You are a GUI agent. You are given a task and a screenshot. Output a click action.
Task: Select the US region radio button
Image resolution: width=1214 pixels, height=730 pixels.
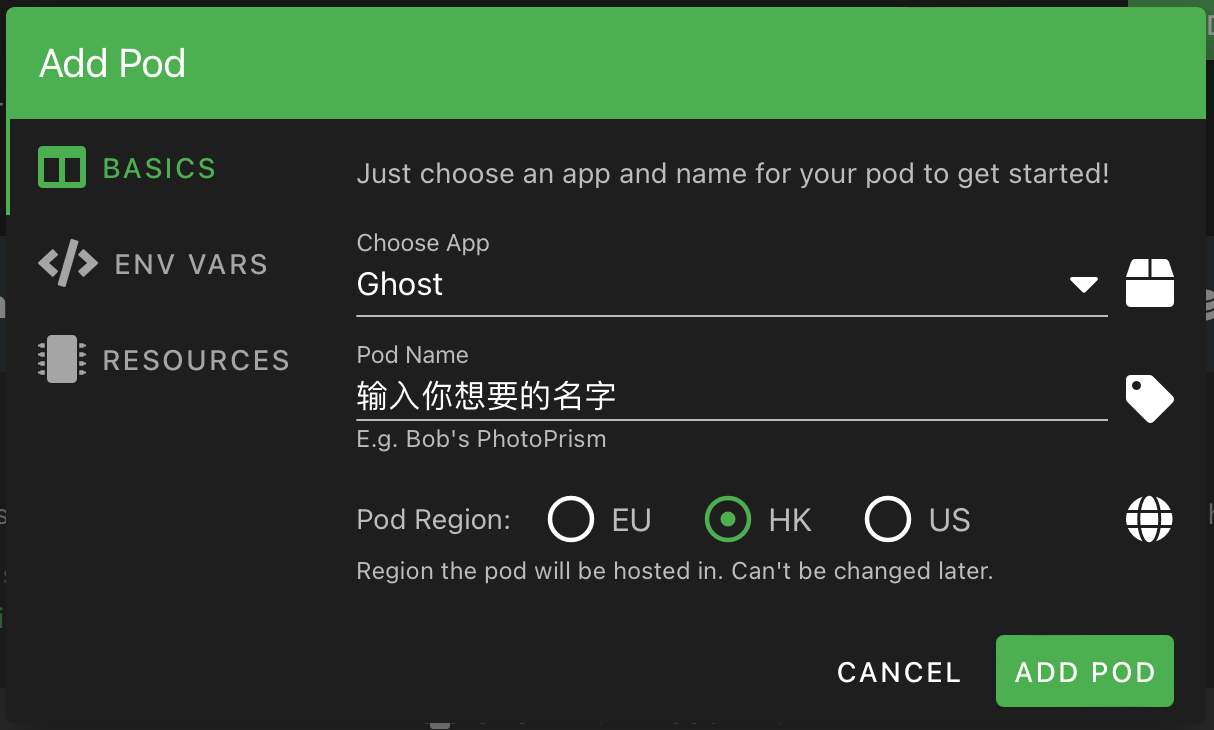pos(888,520)
